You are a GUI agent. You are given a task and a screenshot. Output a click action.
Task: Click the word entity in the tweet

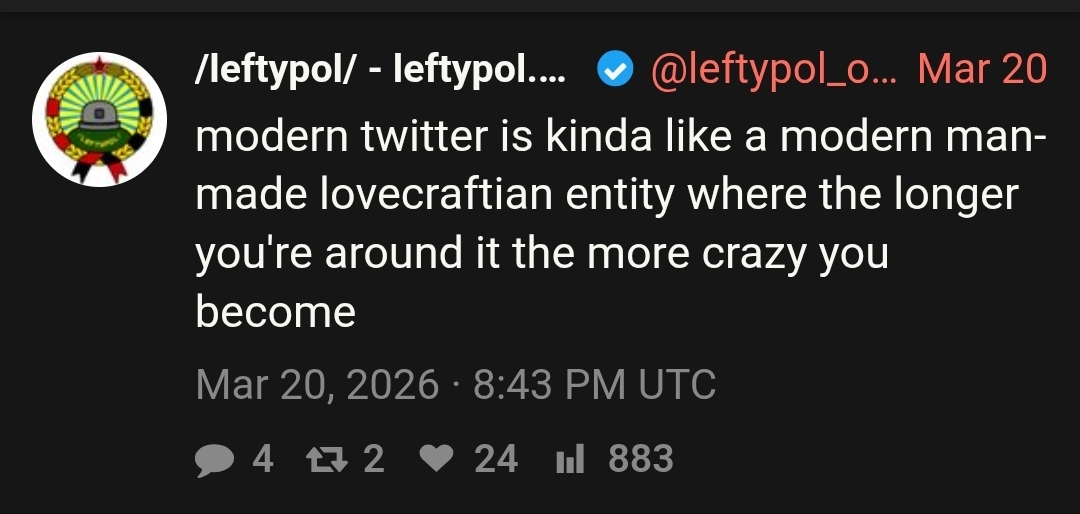[x=615, y=195]
